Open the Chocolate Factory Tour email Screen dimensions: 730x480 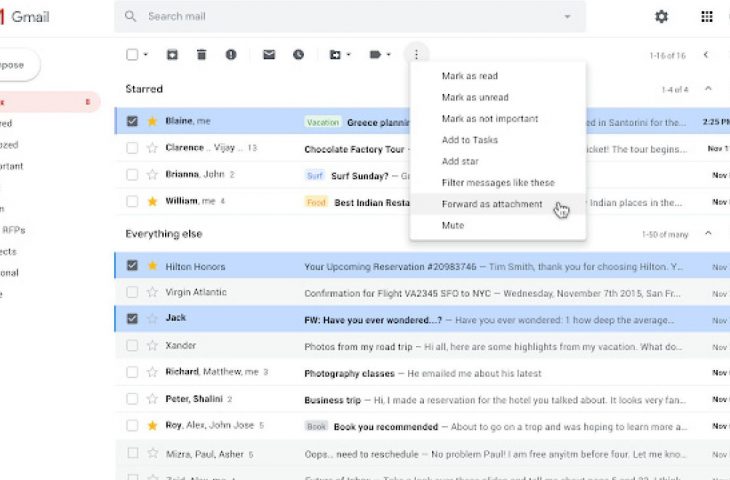click(x=422, y=148)
